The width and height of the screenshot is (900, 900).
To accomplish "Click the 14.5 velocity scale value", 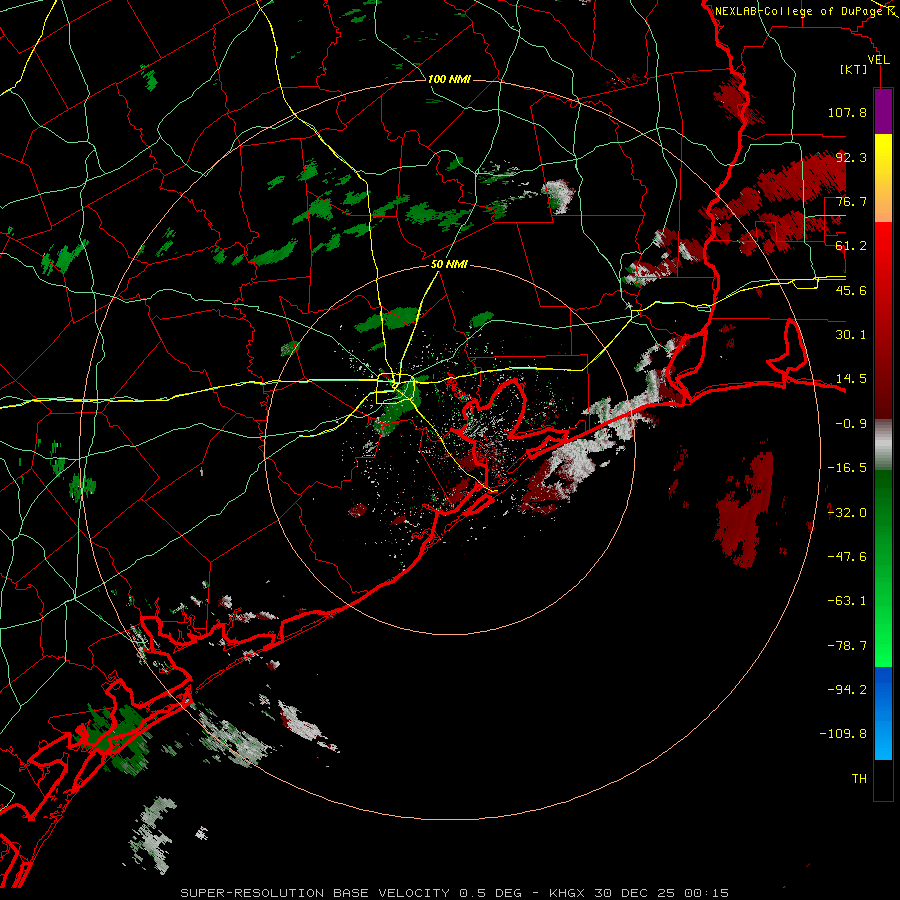I will coord(851,379).
